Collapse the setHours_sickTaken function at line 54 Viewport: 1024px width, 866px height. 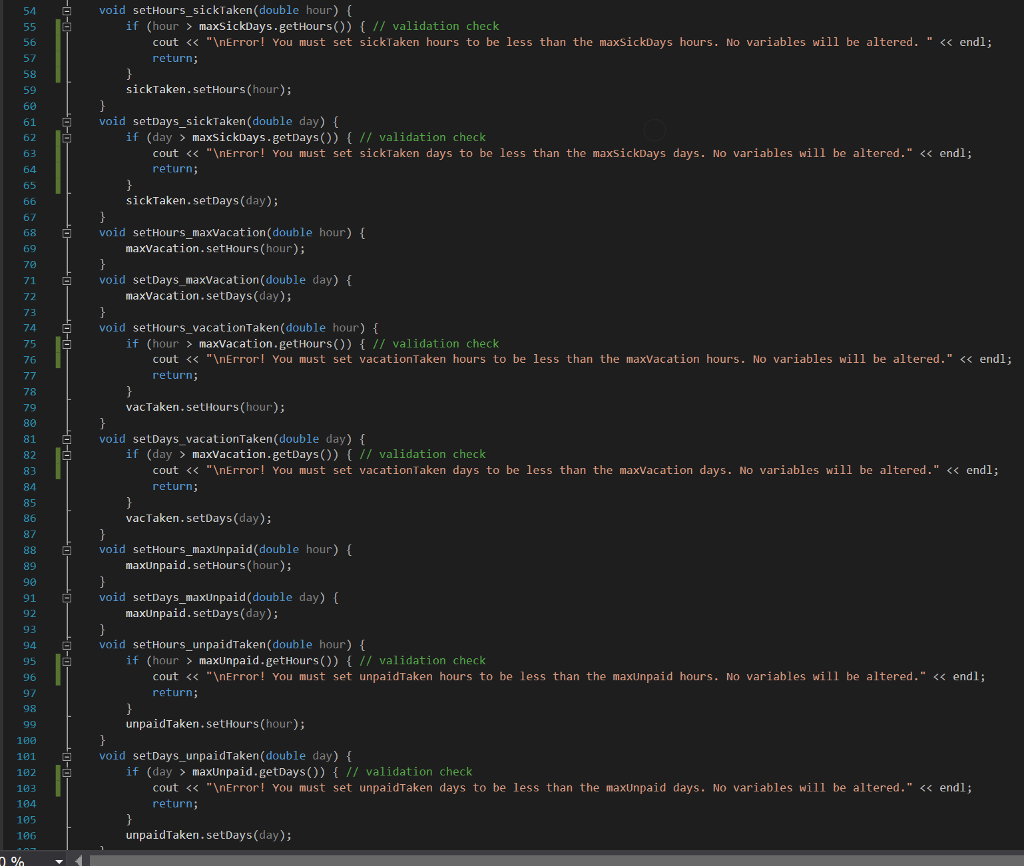[x=67, y=10]
